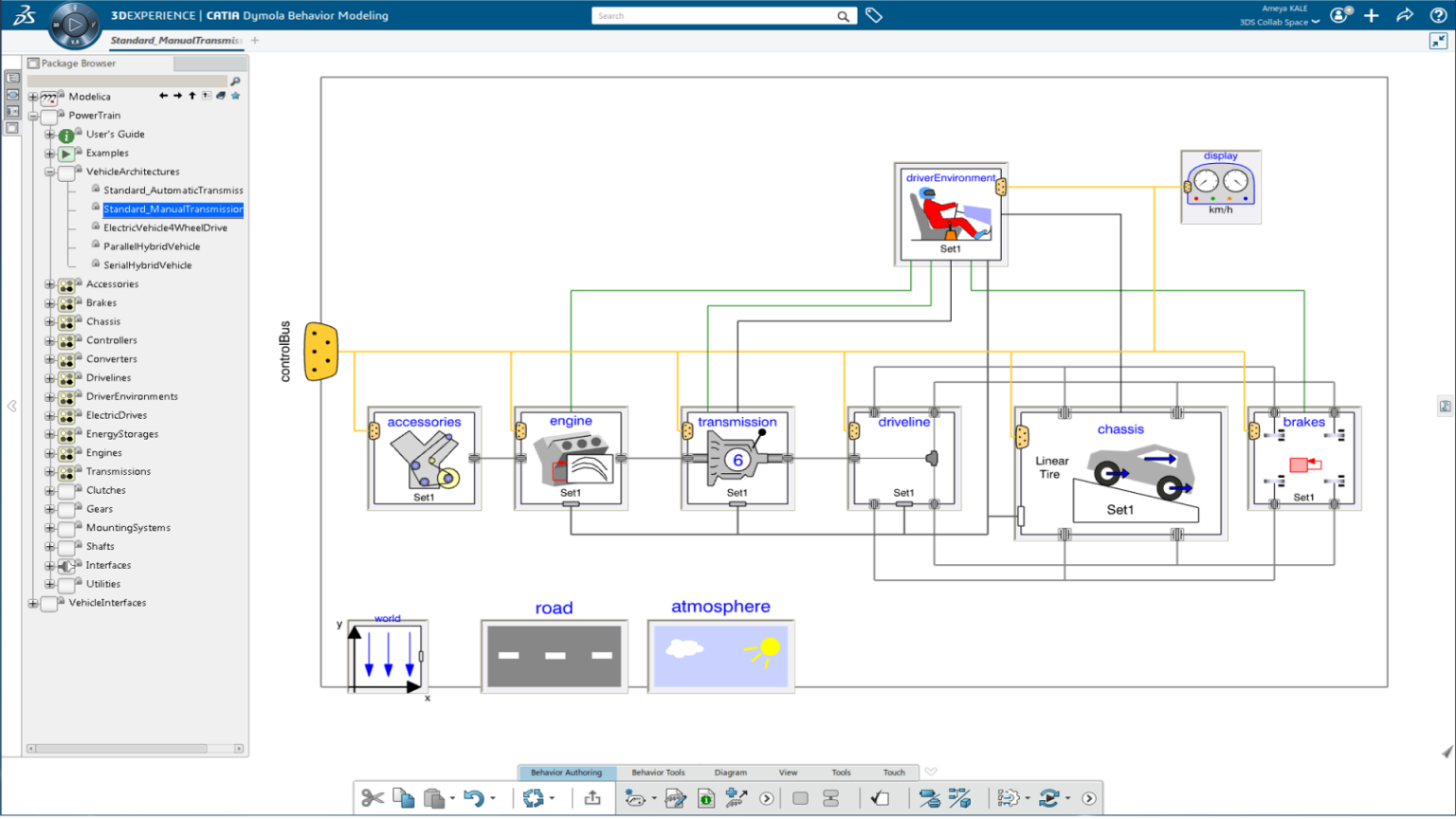
Task: Open the Diagram tab
Action: click(730, 773)
